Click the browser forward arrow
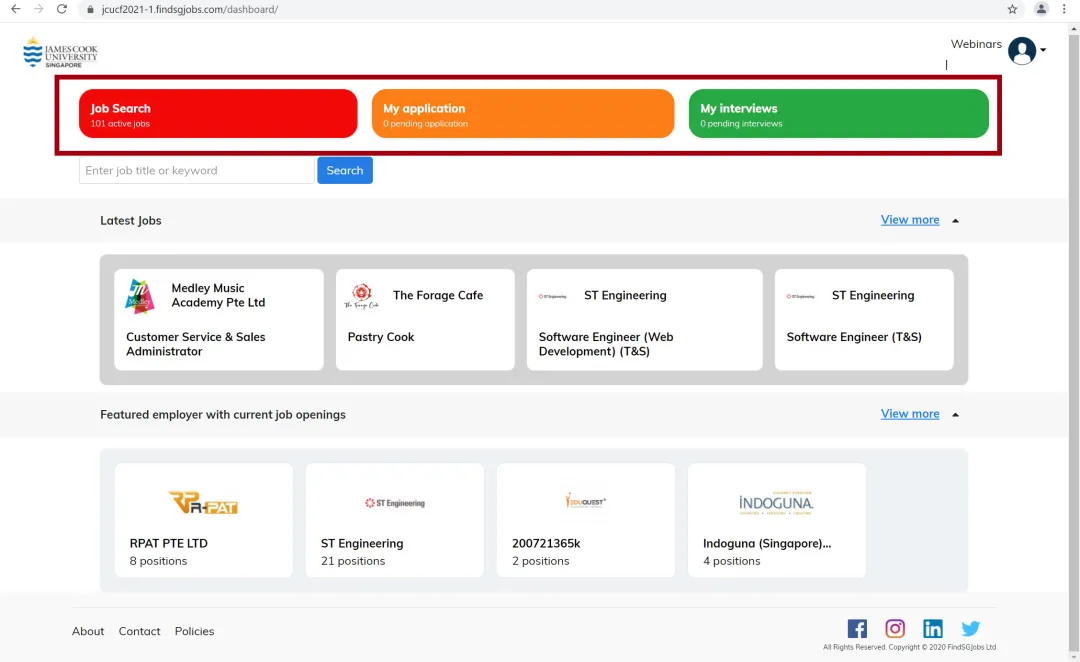 [x=39, y=9]
